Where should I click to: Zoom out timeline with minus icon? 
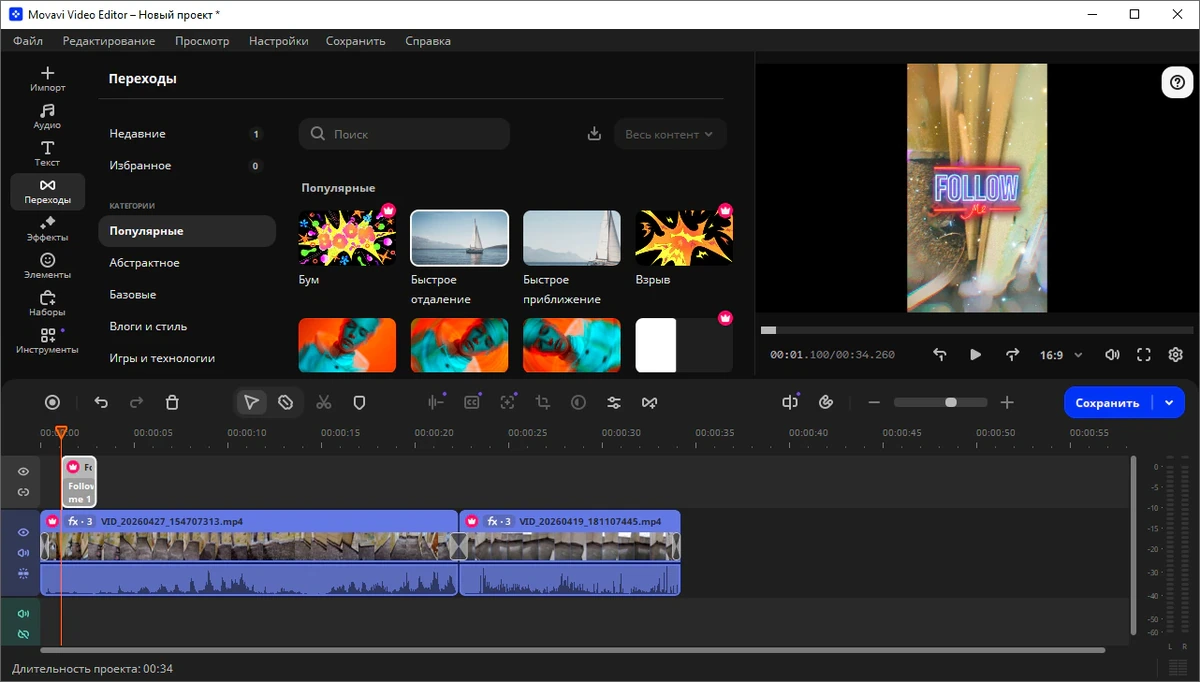pos(874,402)
